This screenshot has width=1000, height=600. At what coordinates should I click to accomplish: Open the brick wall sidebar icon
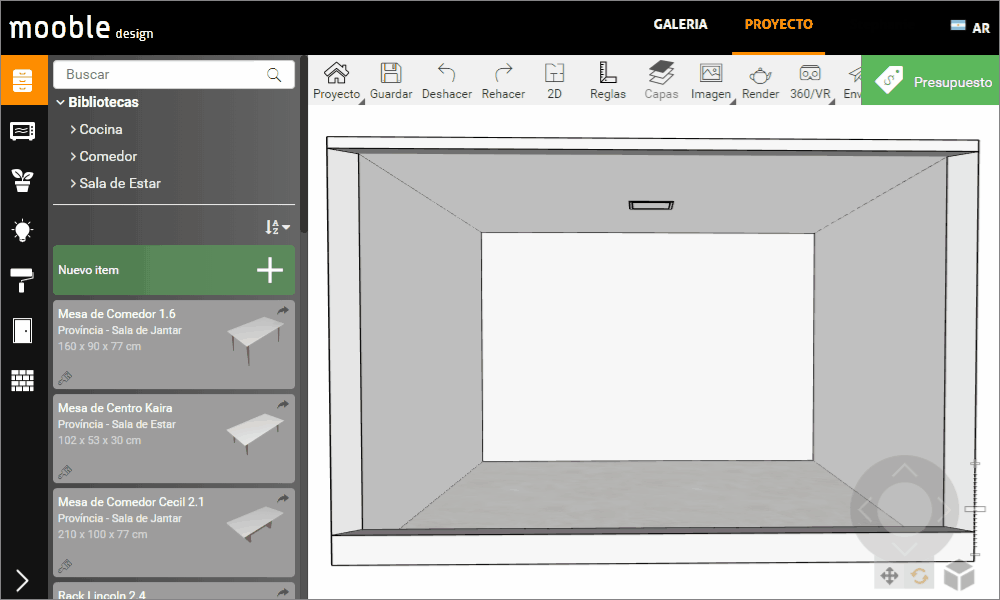click(22, 381)
